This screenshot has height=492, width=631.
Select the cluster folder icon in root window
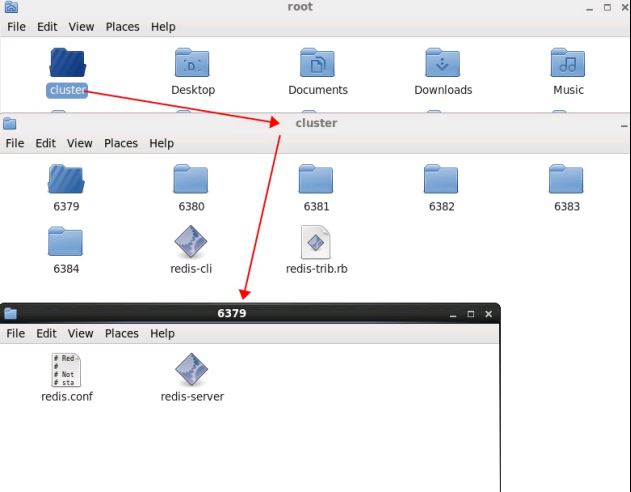pyautogui.click(x=67, y=62)
